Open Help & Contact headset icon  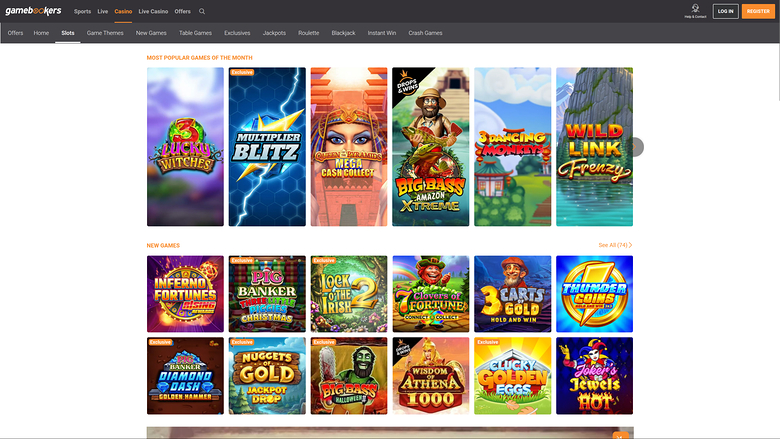coord(695,11)
